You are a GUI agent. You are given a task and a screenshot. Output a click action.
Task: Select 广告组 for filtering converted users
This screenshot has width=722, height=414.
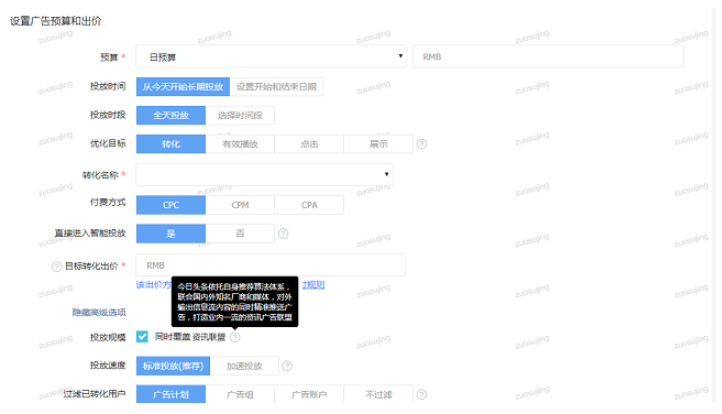click(240, 396)
